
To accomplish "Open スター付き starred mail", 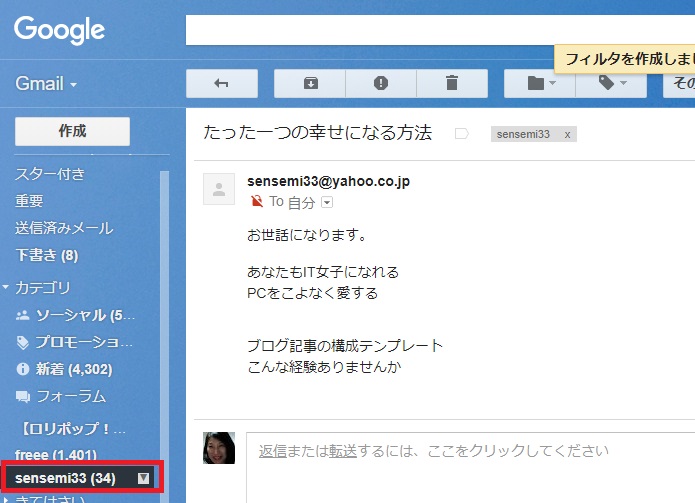I will click(x=50, y=174).
